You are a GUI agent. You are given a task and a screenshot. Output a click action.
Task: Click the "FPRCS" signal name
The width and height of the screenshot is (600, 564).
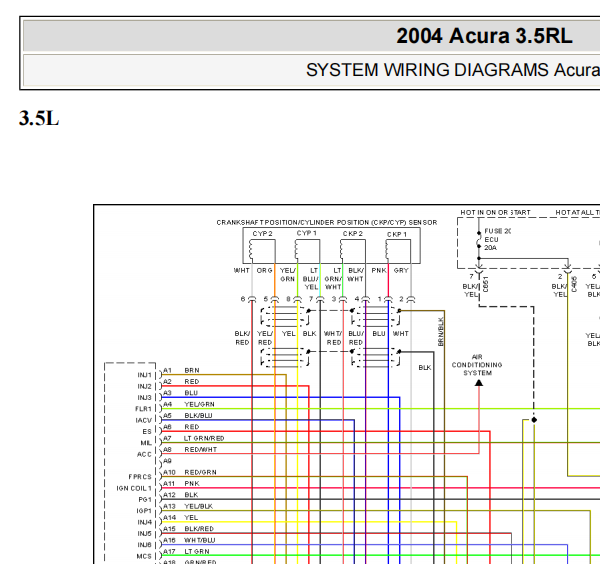click(x=140, y=477)
